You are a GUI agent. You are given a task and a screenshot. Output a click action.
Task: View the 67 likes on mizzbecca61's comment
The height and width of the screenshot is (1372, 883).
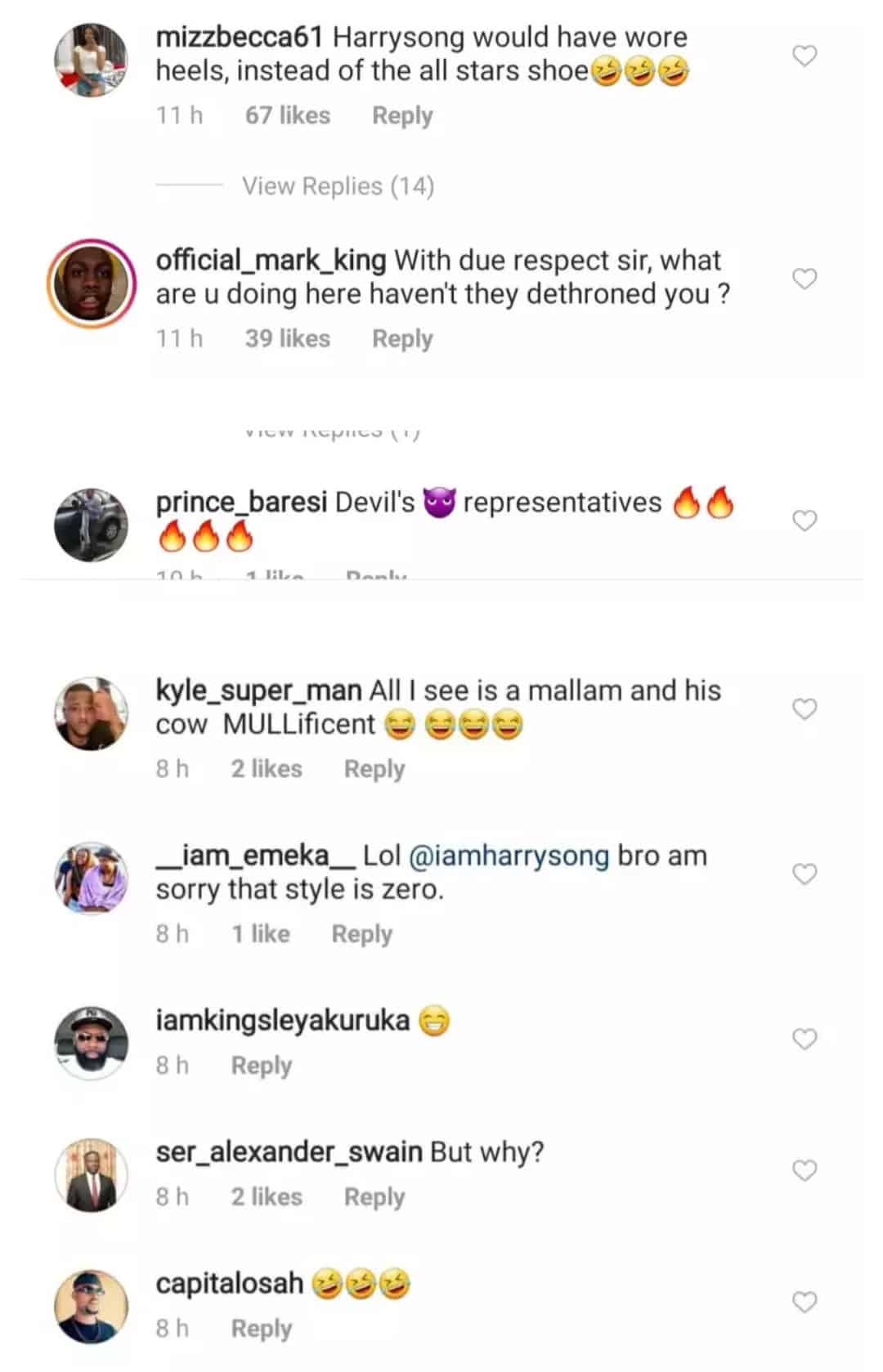(x=288, y=115)
